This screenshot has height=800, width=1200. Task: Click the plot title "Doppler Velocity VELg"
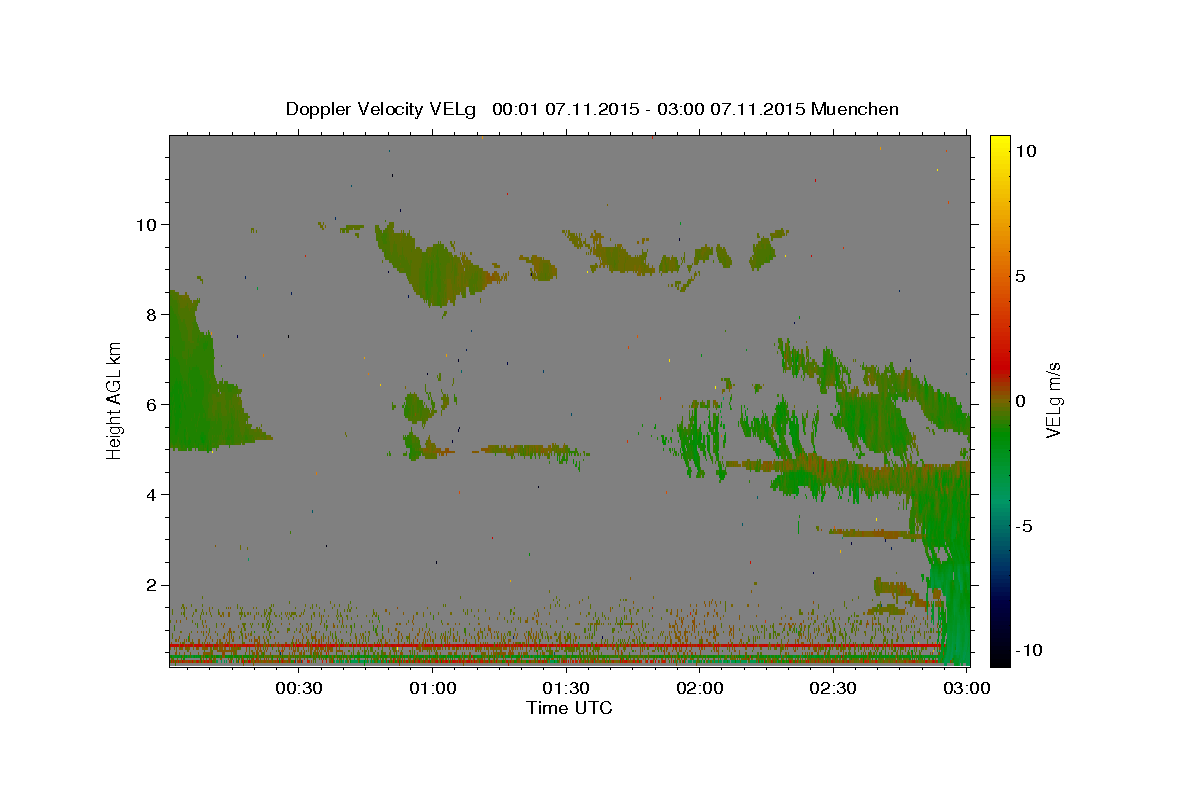point(382,109)
